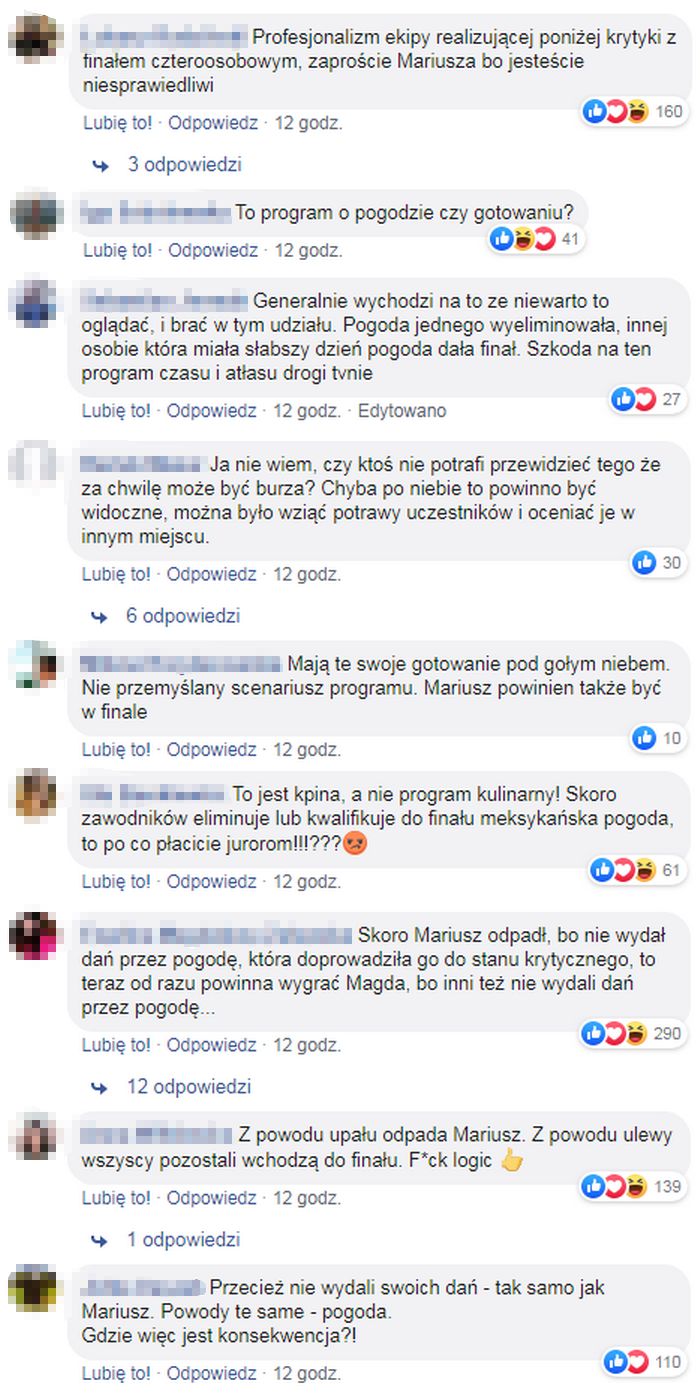The width and height of the screenshot is (700, 1393).
Task: Open the like reaction showing 30
Action: 658,563
